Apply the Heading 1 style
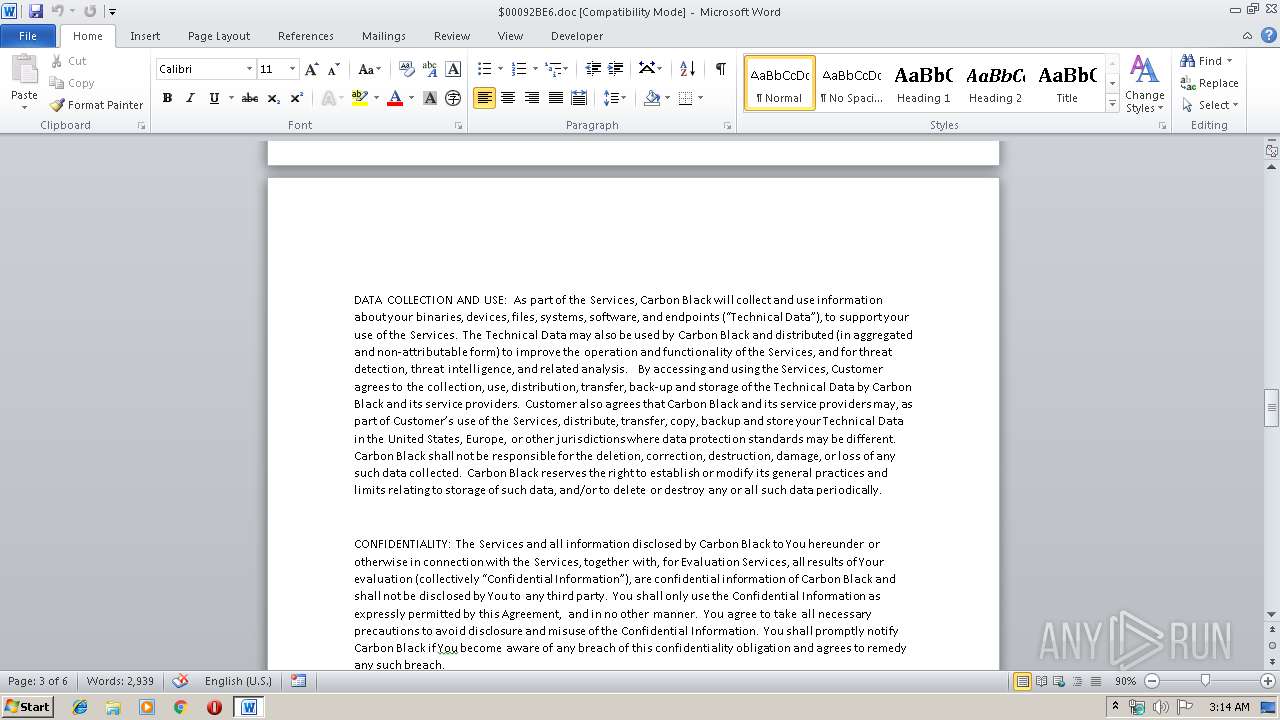Screen dimensions: 1280x720 [x=923, y=83]
